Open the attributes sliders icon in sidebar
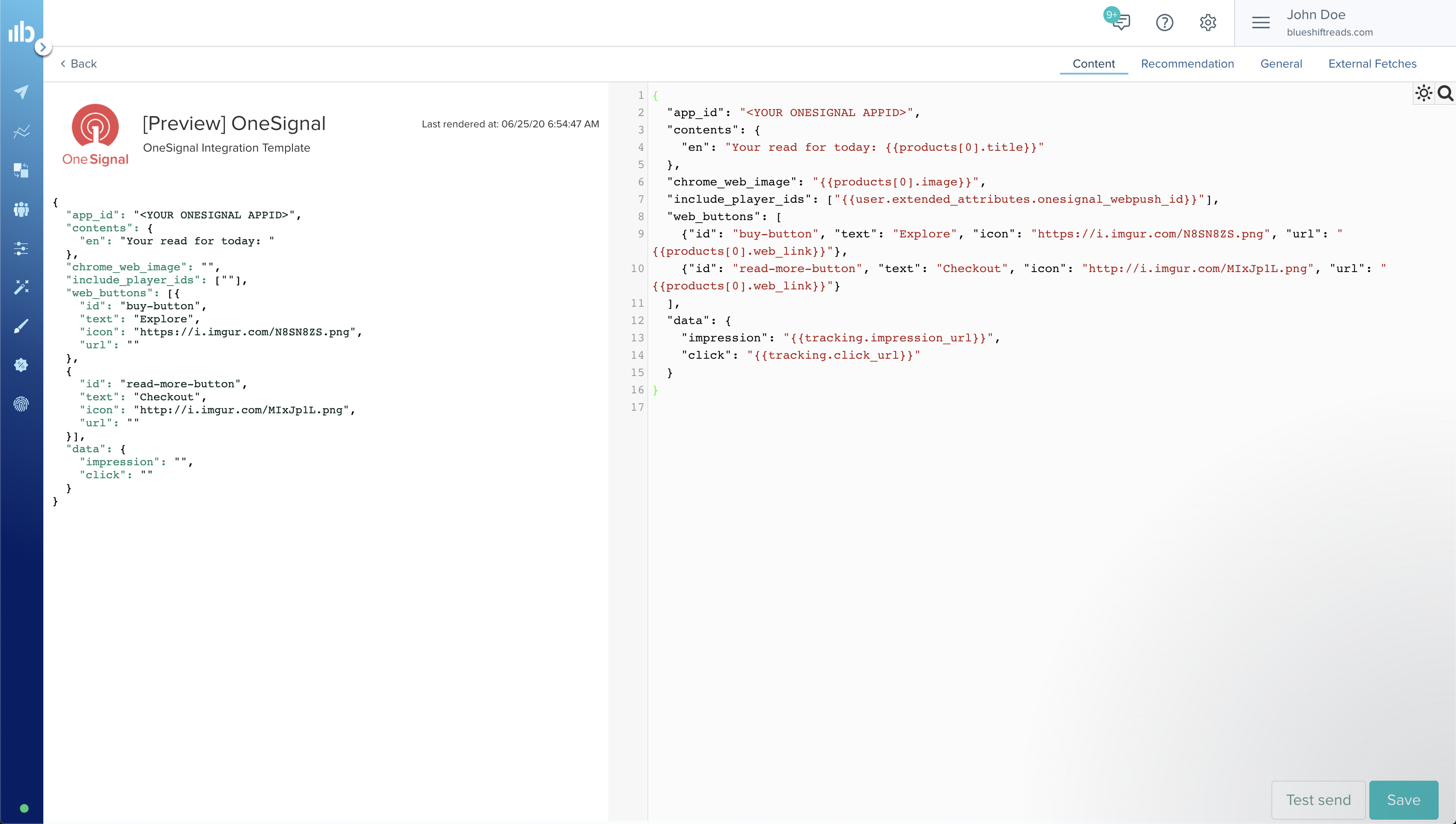 (x=21, y=249)
